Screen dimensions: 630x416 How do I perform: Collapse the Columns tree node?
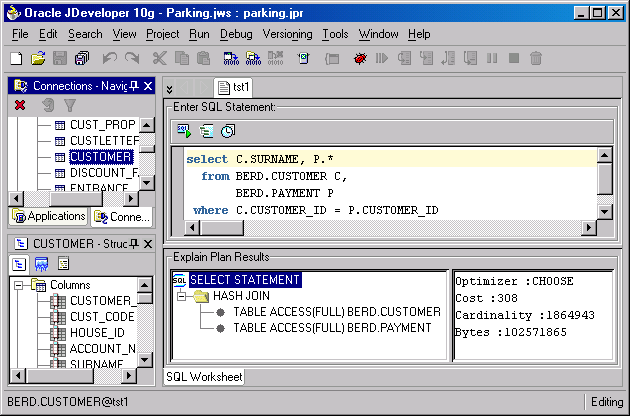click(x=18, y=285)
